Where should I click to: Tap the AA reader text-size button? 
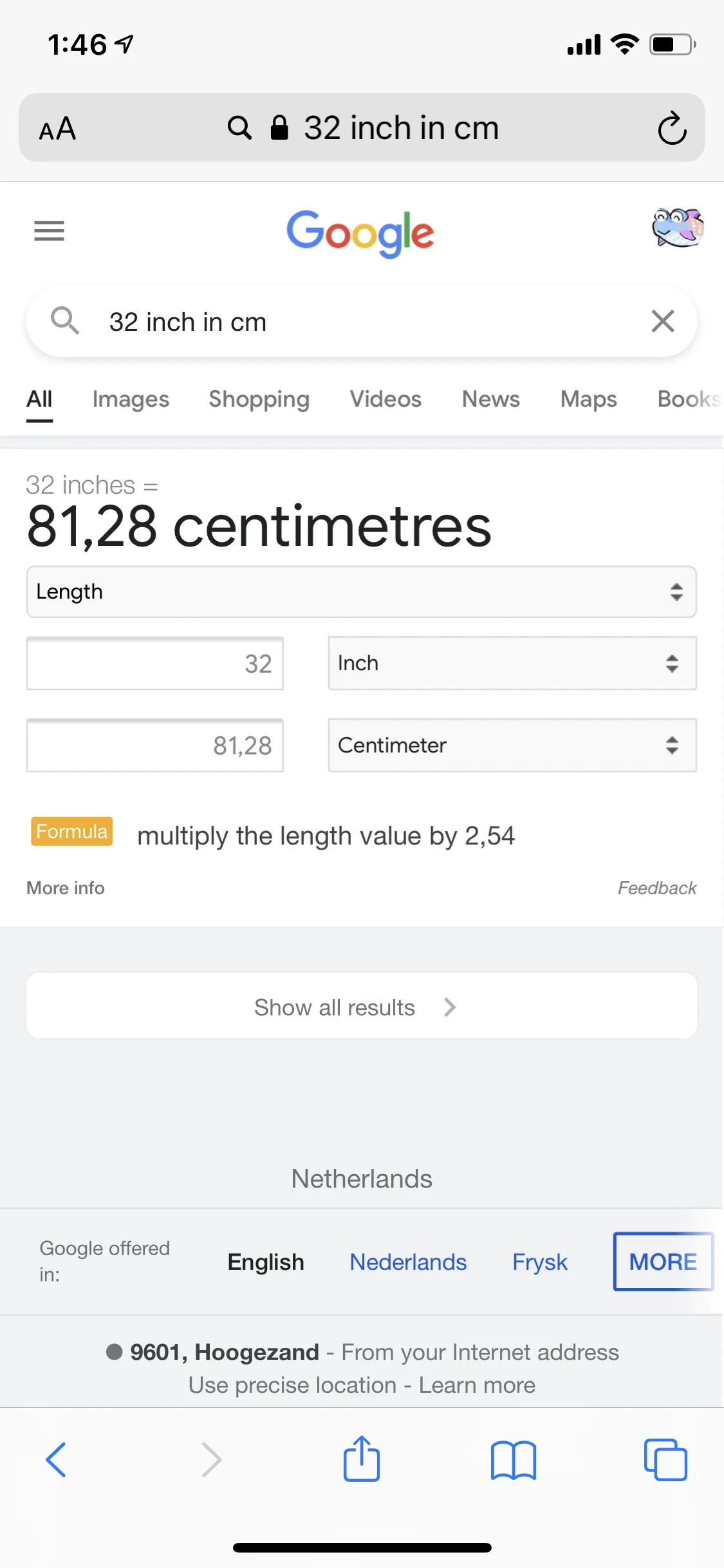coord(58,129)
